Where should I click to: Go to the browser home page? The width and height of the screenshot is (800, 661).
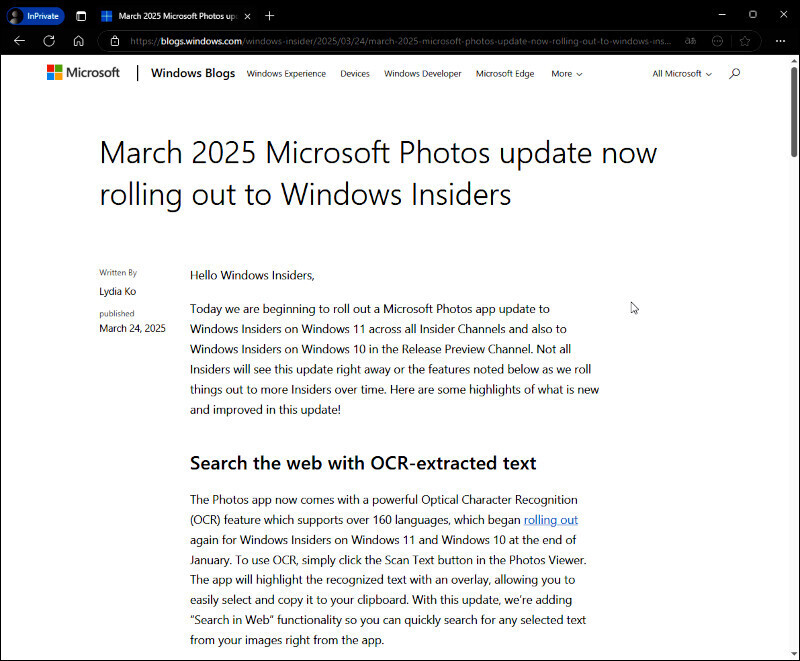(79, 41)
